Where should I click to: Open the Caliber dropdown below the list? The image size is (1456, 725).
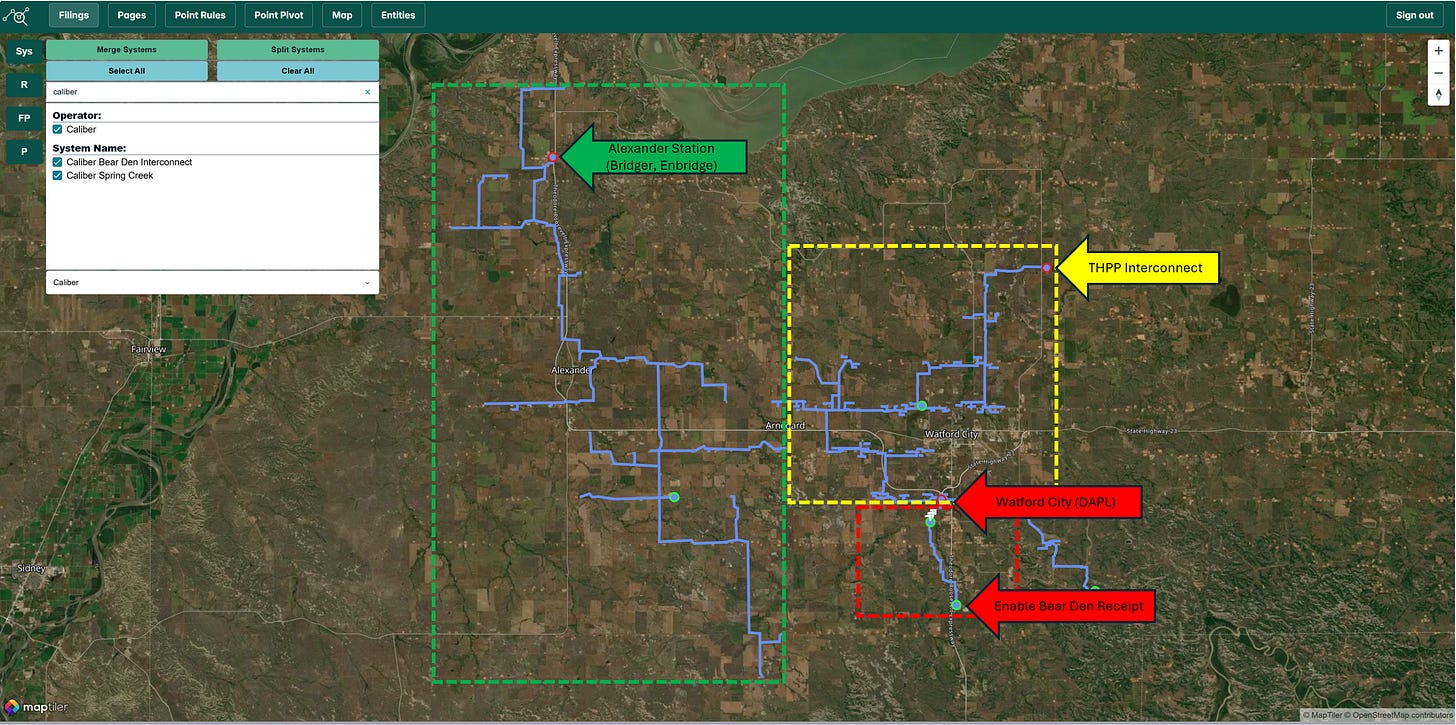click(x=212, y=282)
